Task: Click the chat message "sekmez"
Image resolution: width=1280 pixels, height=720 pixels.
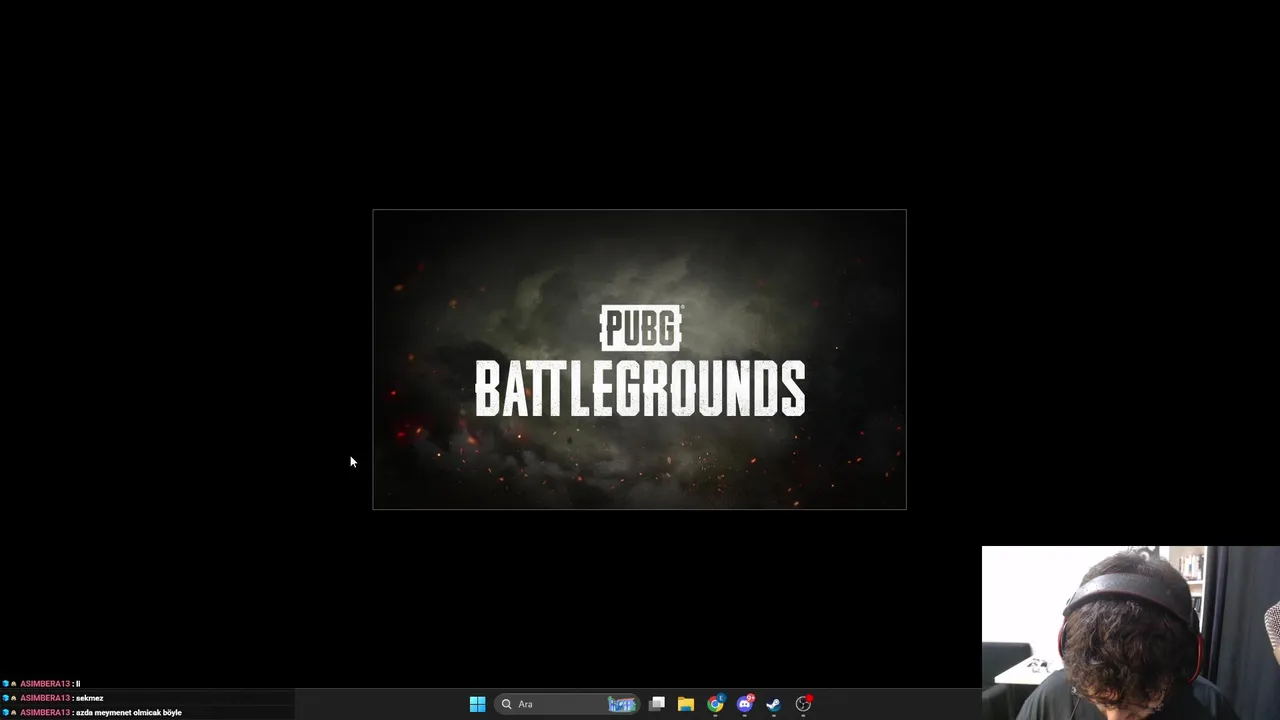Action: click(89, 698)
